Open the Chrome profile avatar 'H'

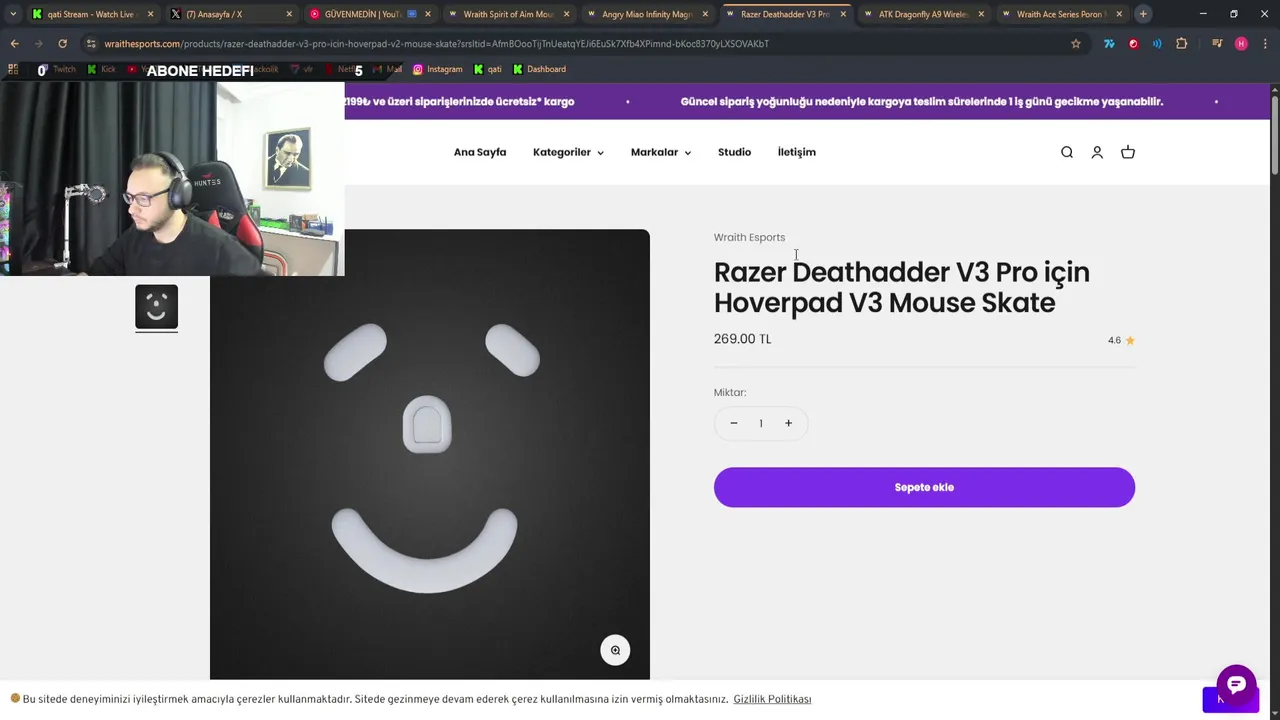pos(1241,44)
